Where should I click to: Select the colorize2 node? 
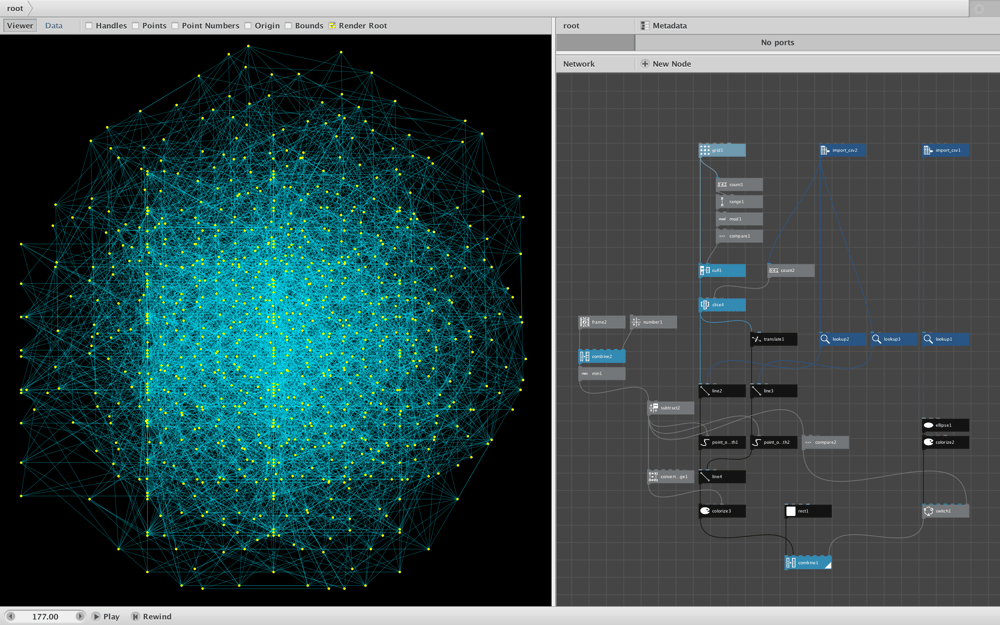[946, 442]
